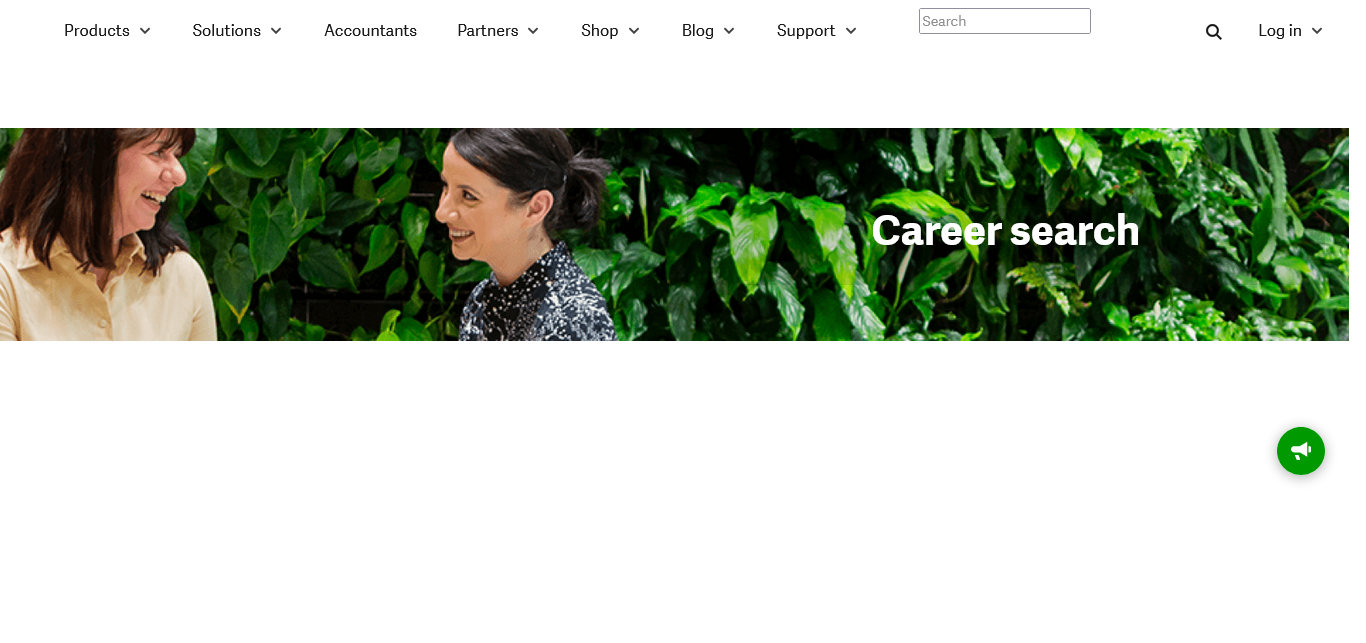
Task: Expand the Blog dropdown chevron
Action: pyautogui.click(x=729, y=31)
